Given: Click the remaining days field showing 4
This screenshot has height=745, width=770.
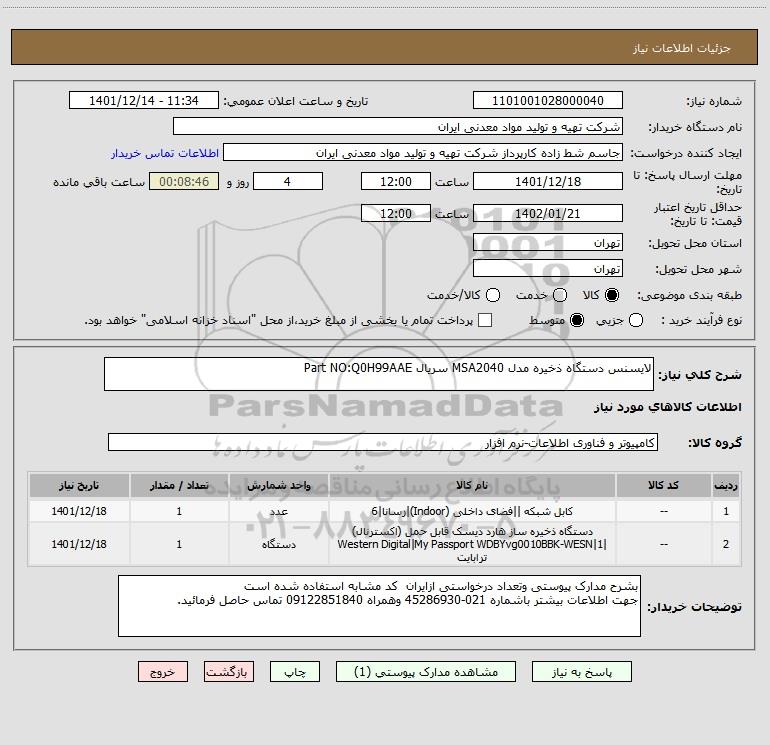Looking at the screenshot, I should pyautogui.click(x=288, y=181).
